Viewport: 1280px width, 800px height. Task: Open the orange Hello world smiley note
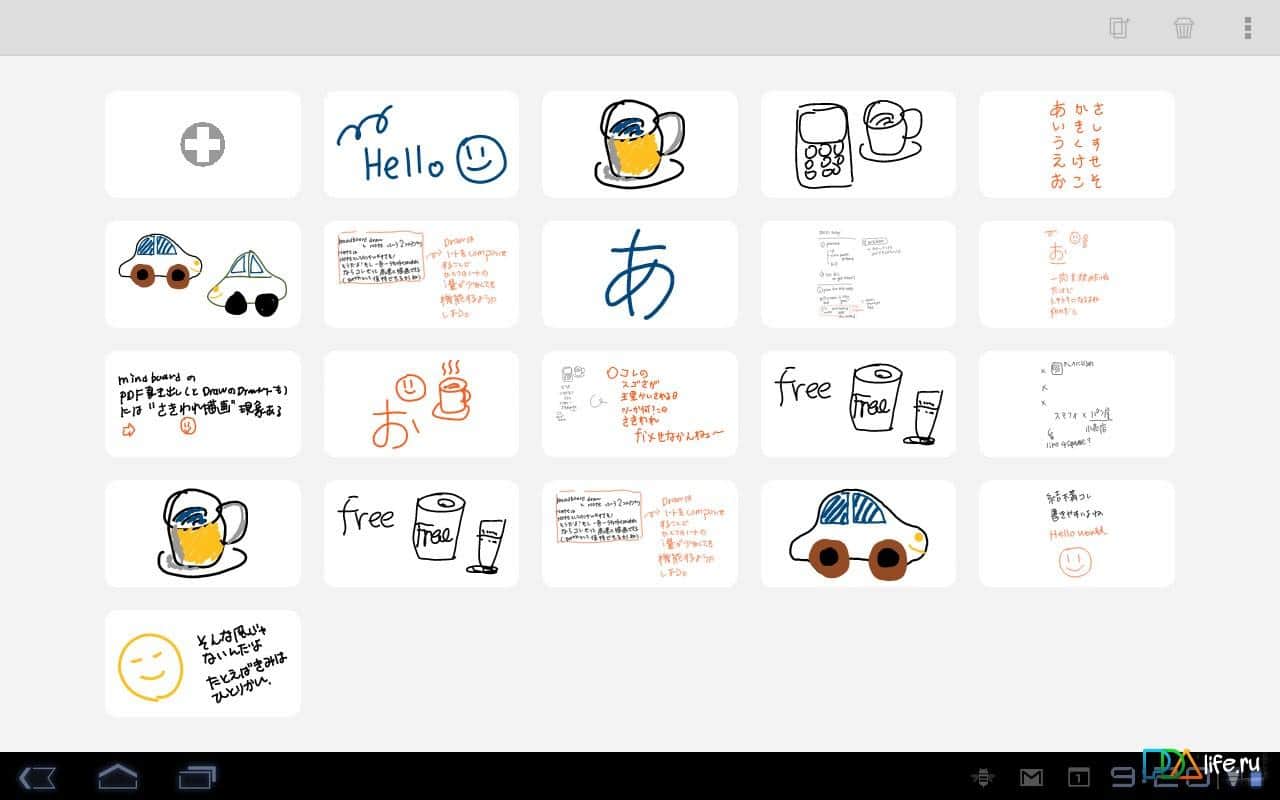[x=1076, y=534]
